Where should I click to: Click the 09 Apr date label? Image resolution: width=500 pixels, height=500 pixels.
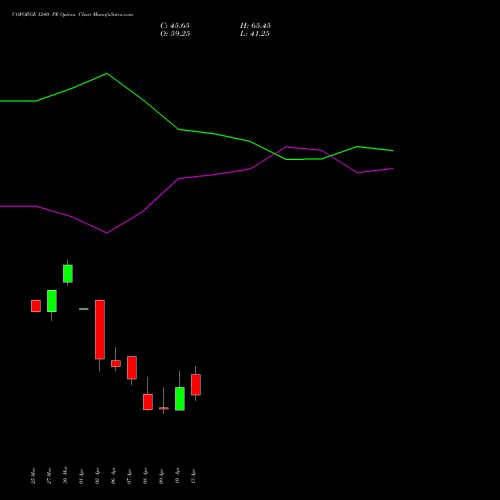pyautogui.click(x=161, y=476)
